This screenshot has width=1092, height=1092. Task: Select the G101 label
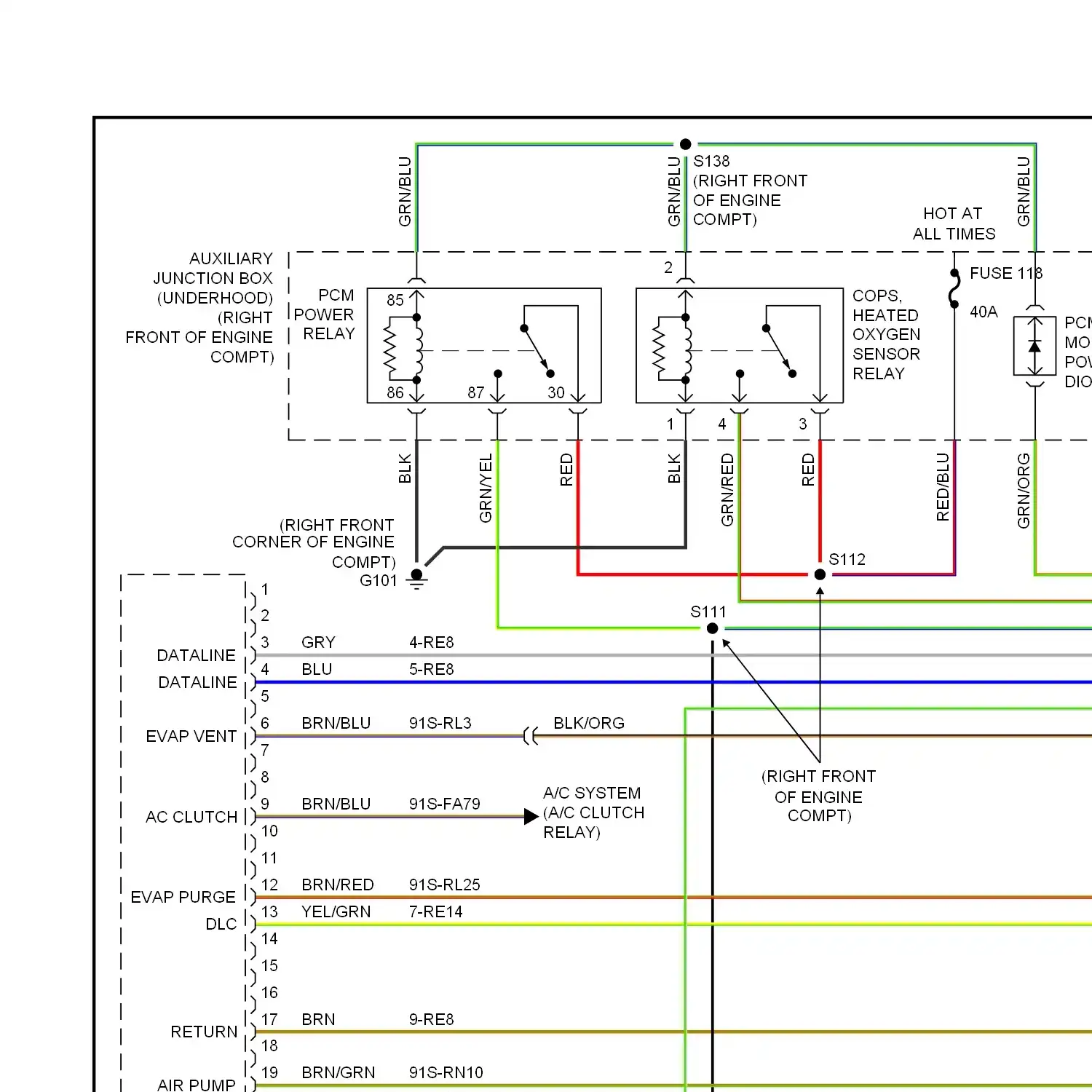[x=379, y=580]
